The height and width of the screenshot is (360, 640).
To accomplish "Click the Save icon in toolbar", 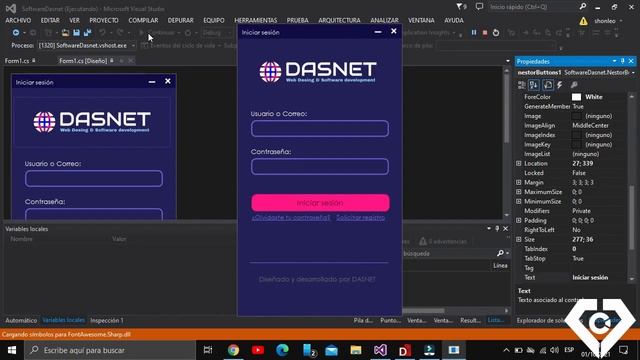I will tap(76, 33).
